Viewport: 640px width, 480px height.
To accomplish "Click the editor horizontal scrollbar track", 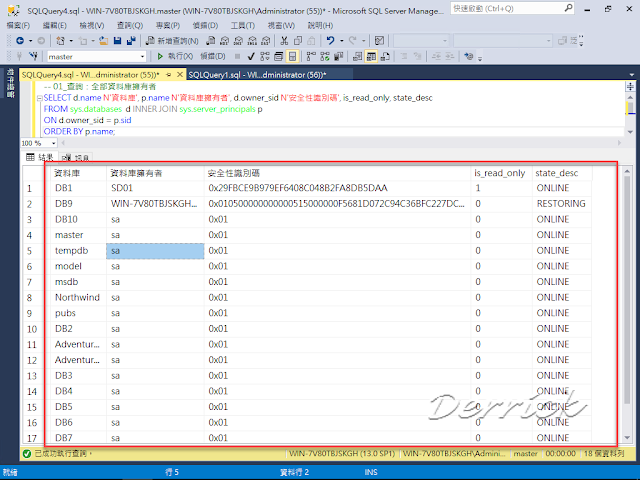I will [341, 143].
